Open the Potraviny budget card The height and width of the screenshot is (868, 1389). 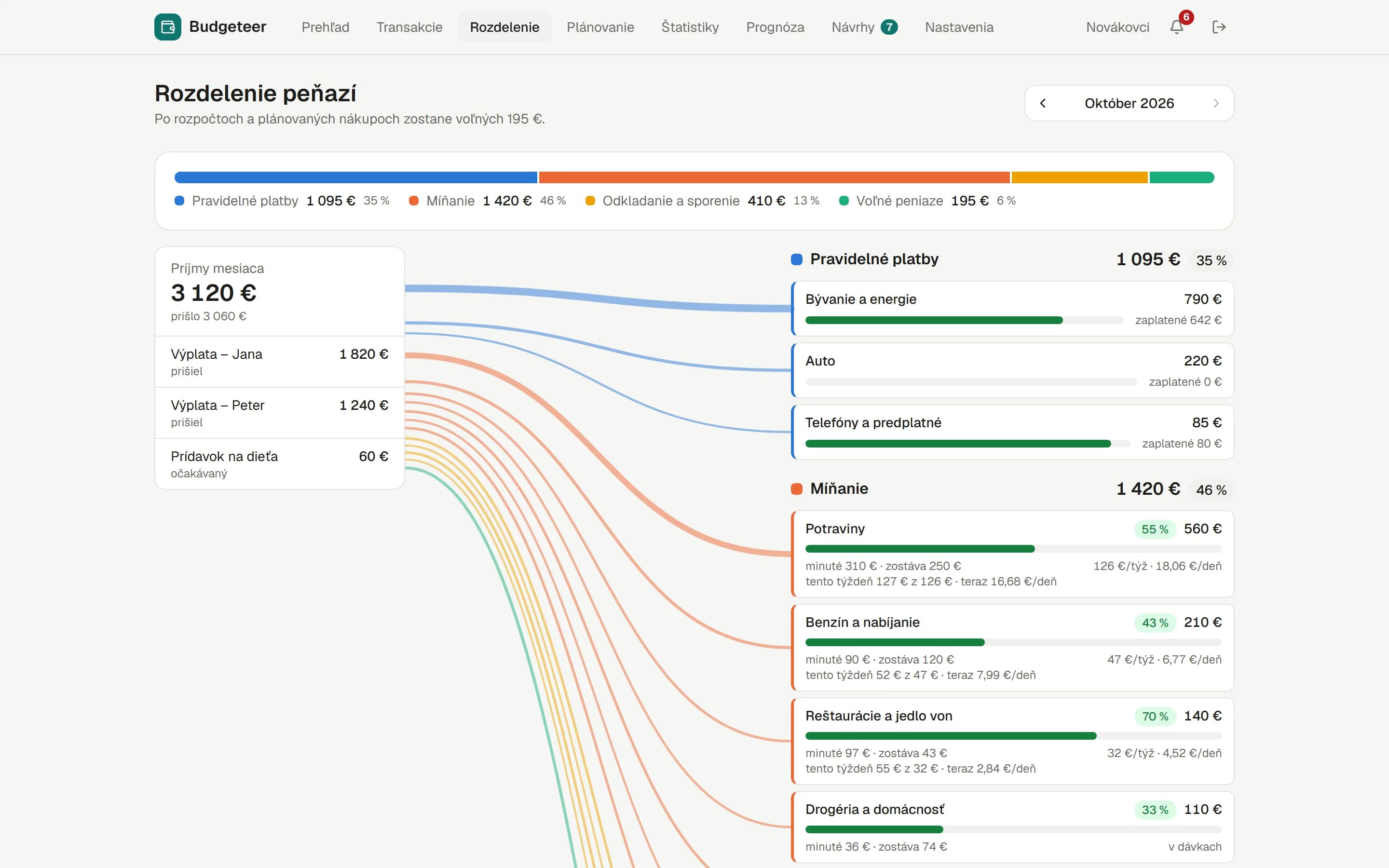pyautogui.click(x=1012, y=554)
